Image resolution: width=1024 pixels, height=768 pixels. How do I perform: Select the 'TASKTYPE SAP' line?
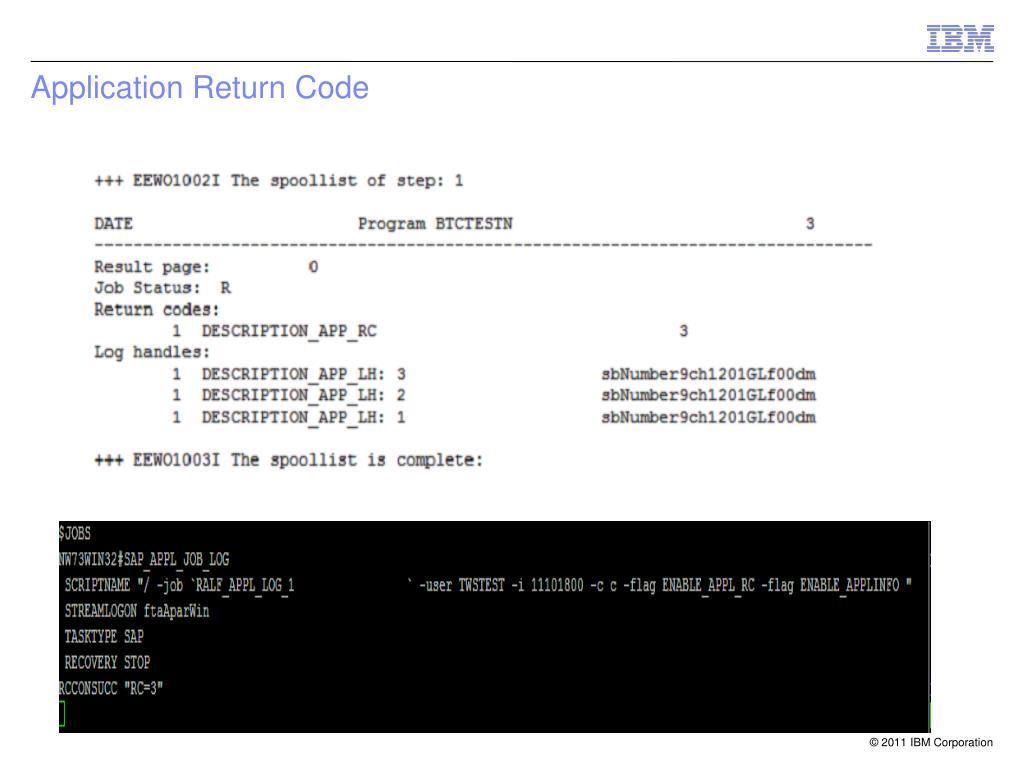click(104, 637)
